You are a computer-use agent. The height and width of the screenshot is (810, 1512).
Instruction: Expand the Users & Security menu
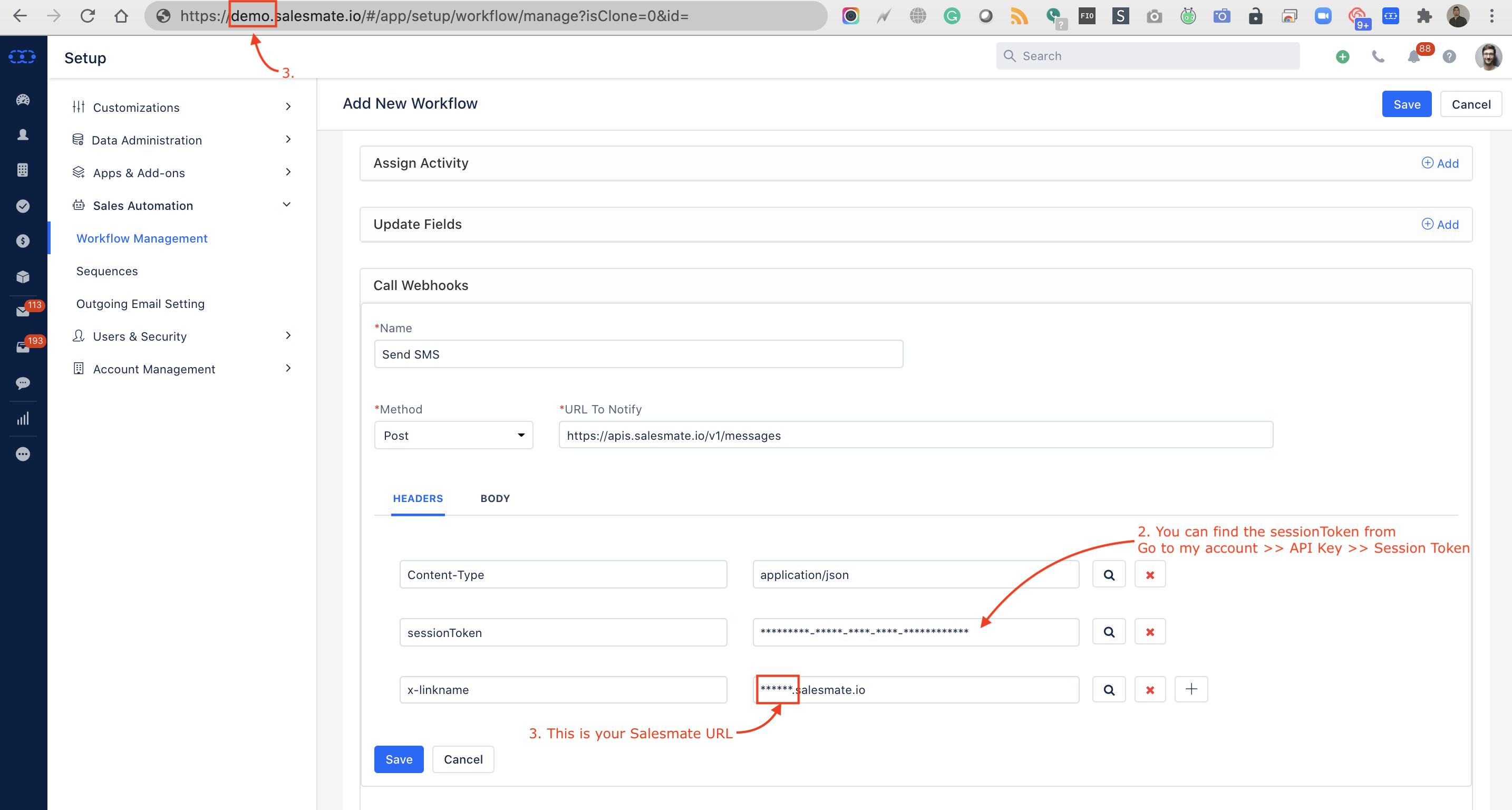click(x=182, y=336)
